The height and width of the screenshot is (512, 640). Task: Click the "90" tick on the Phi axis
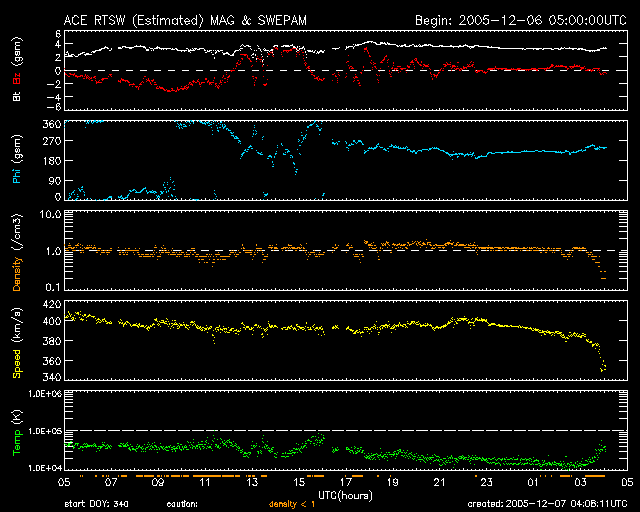pyautogui.click(x=55, y=180)
